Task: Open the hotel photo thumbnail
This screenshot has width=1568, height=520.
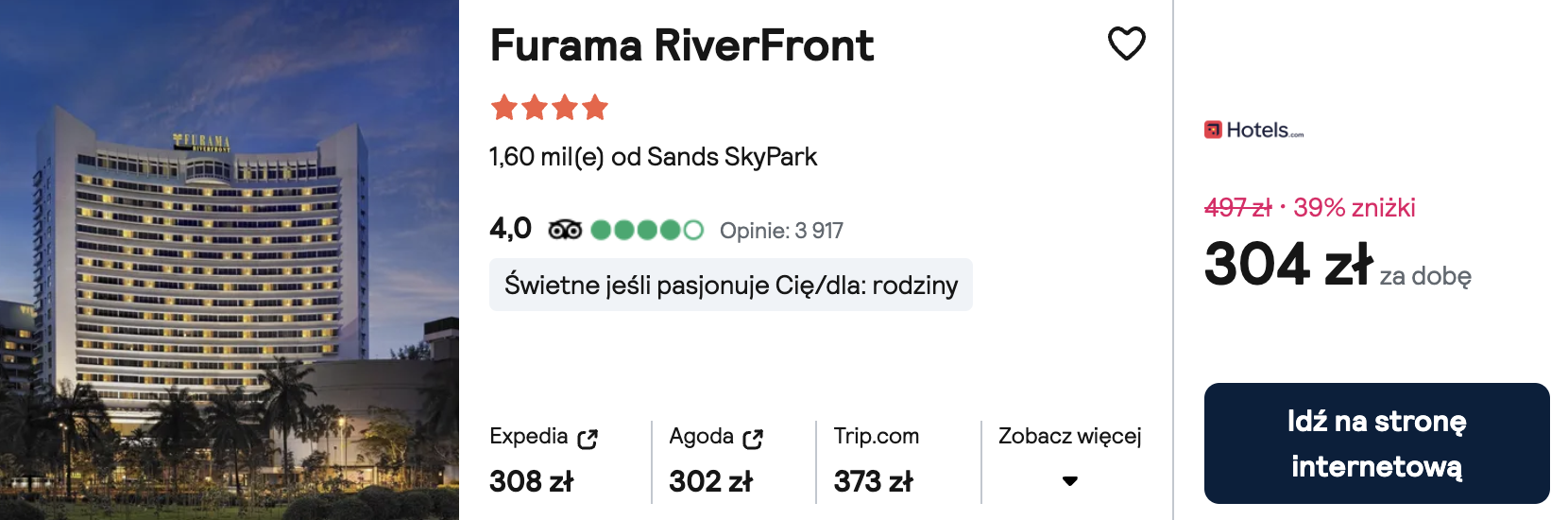Action: pos(230,260)
